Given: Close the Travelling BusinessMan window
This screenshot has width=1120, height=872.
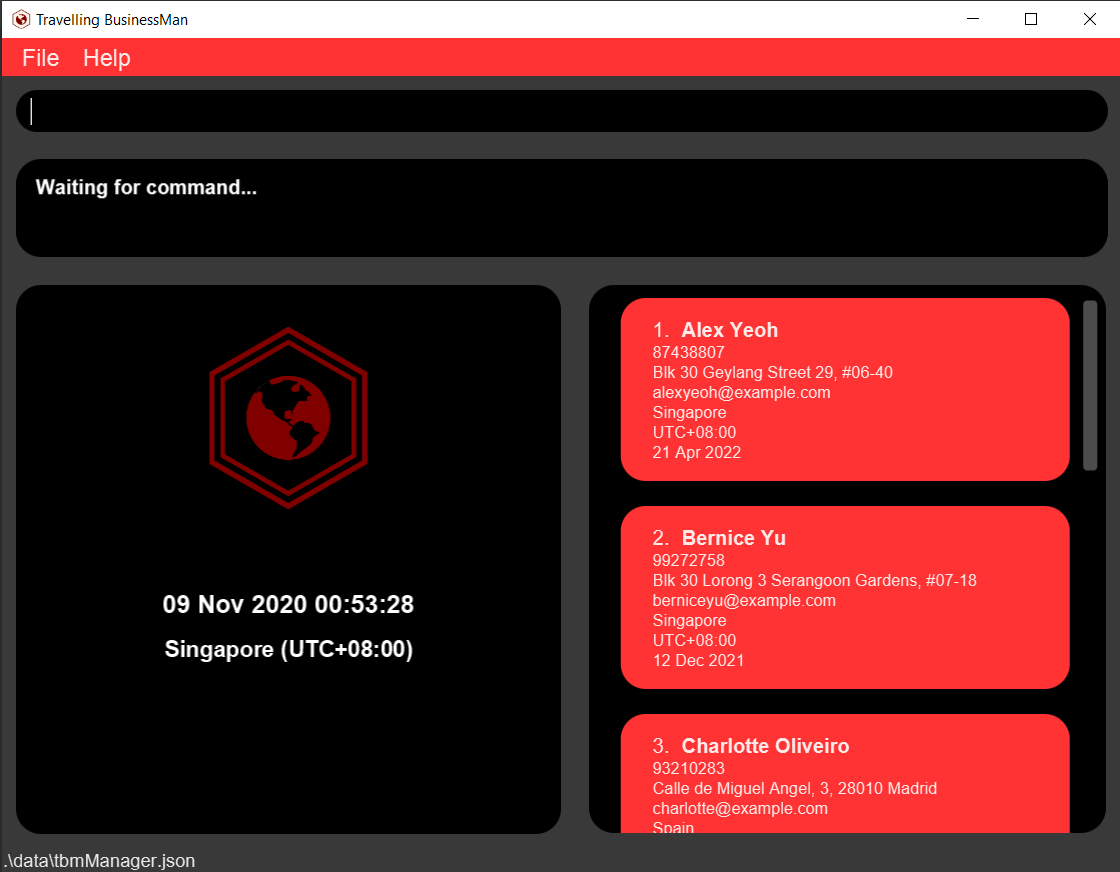Looking at the screenshot, I should tap(1090, 19).
